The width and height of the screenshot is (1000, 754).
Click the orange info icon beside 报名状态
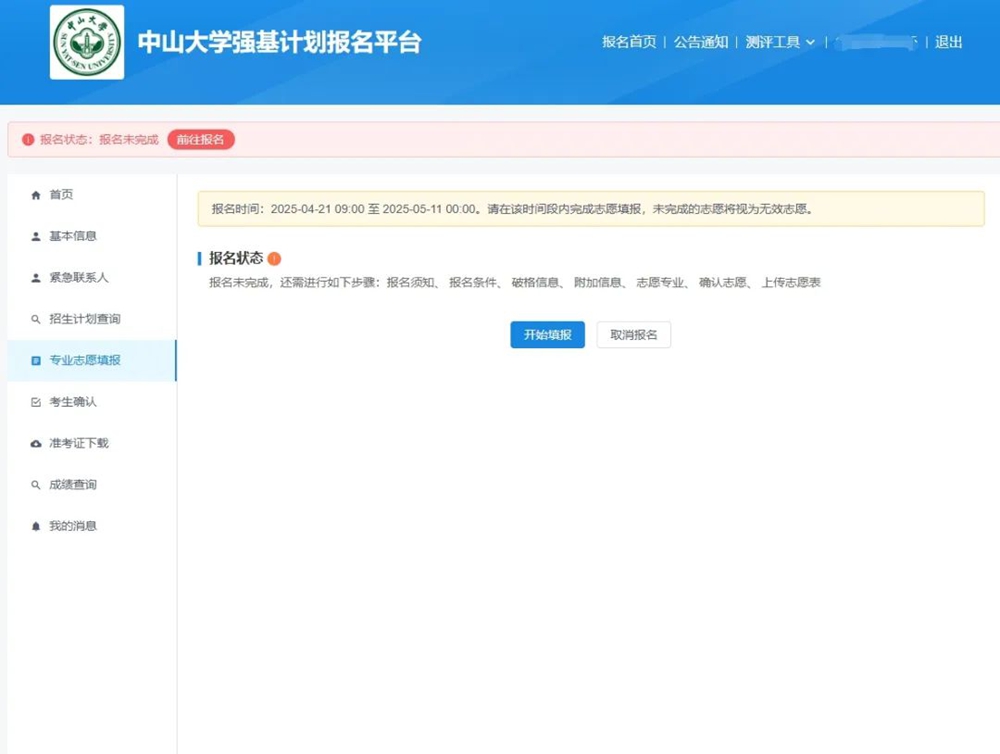(274, 259)
